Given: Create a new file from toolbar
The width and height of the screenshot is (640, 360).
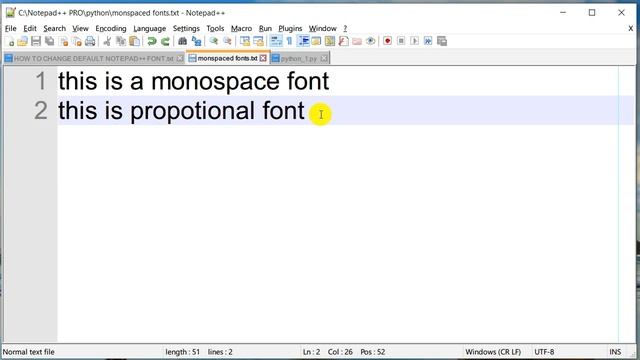Looking at the screenshot, I should click(x=10, y=41).
